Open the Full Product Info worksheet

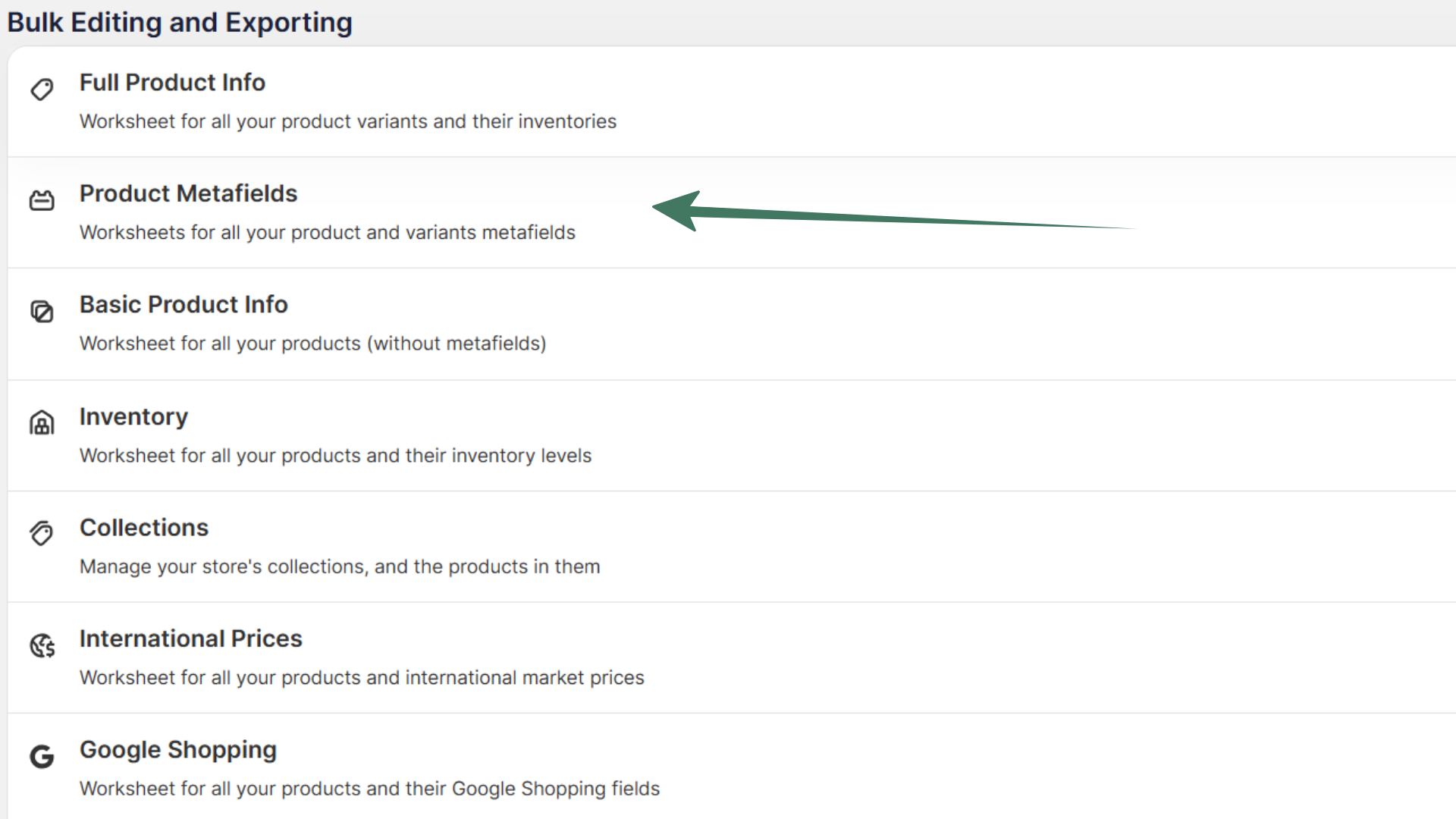click(172, 82)
